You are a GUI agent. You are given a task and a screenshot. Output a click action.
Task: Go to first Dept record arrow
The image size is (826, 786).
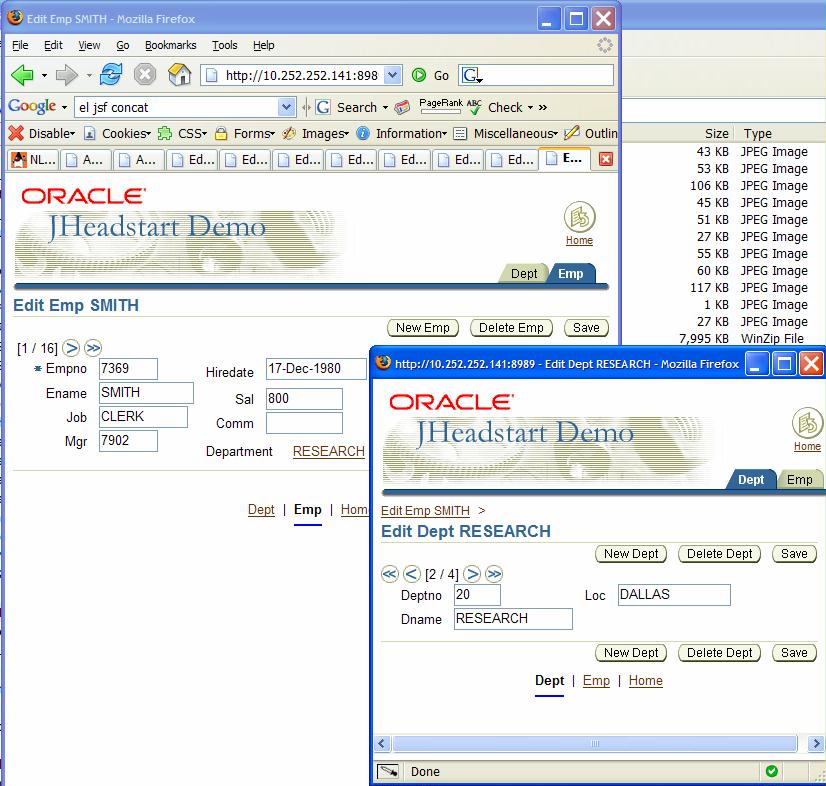pyautogui.click(x=390, y=574)
